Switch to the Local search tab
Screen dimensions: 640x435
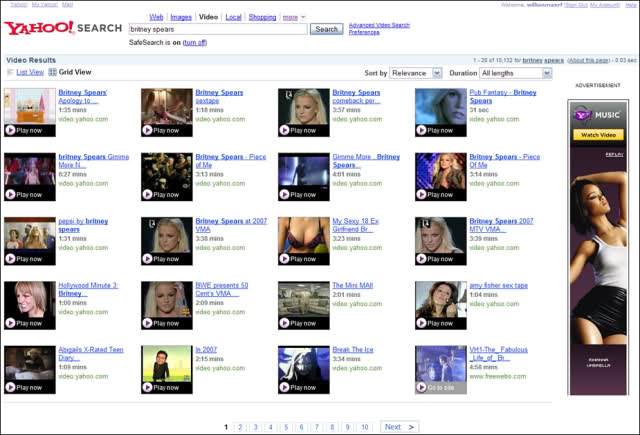click(x=233, y=17)
